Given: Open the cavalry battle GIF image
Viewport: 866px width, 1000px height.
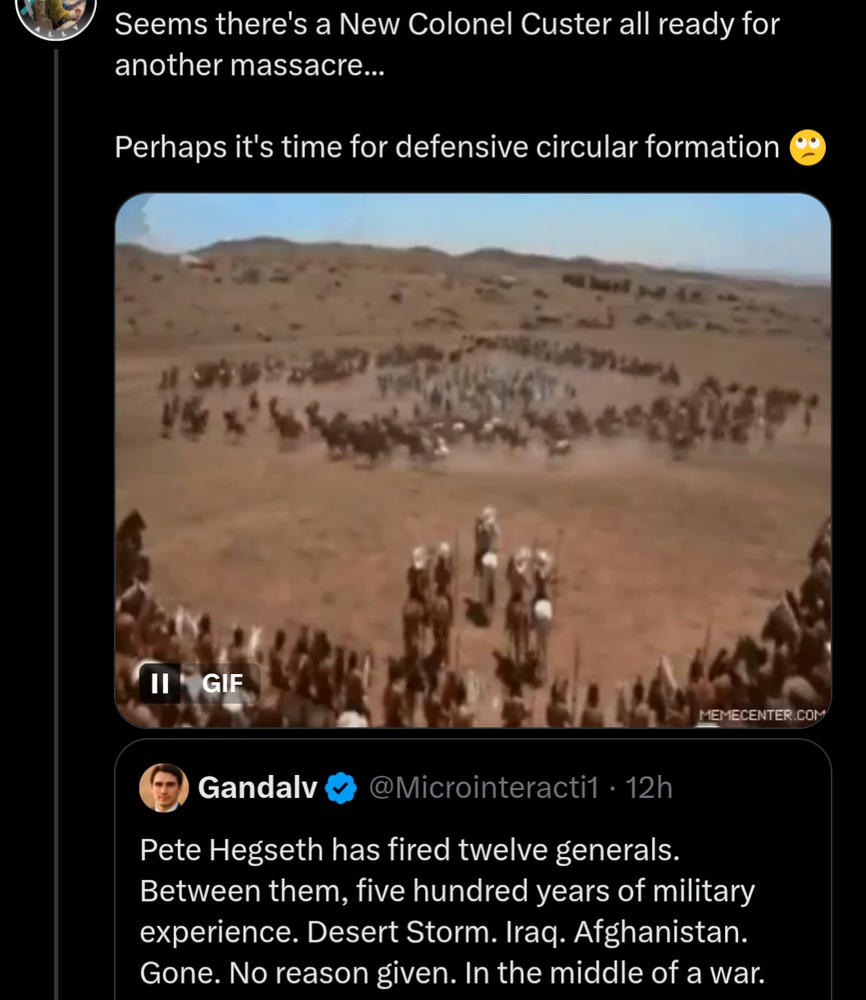Looking at the screenshot, I should (x=472, y=400).
